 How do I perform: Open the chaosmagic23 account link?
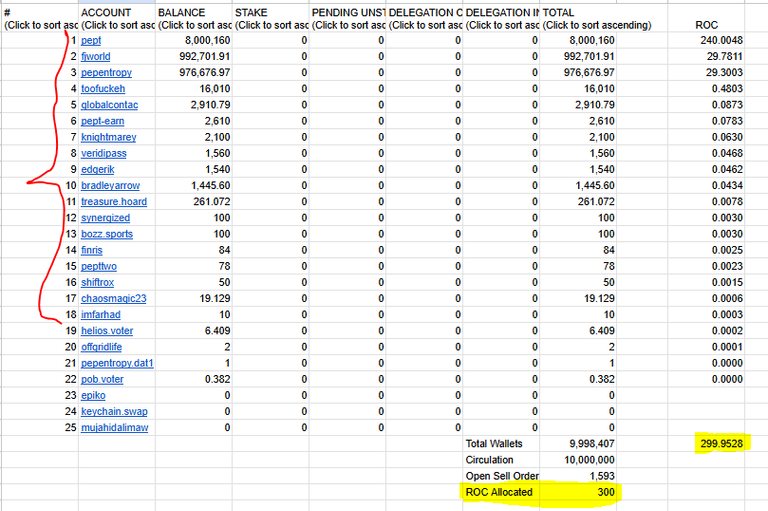tap(114, 298)
